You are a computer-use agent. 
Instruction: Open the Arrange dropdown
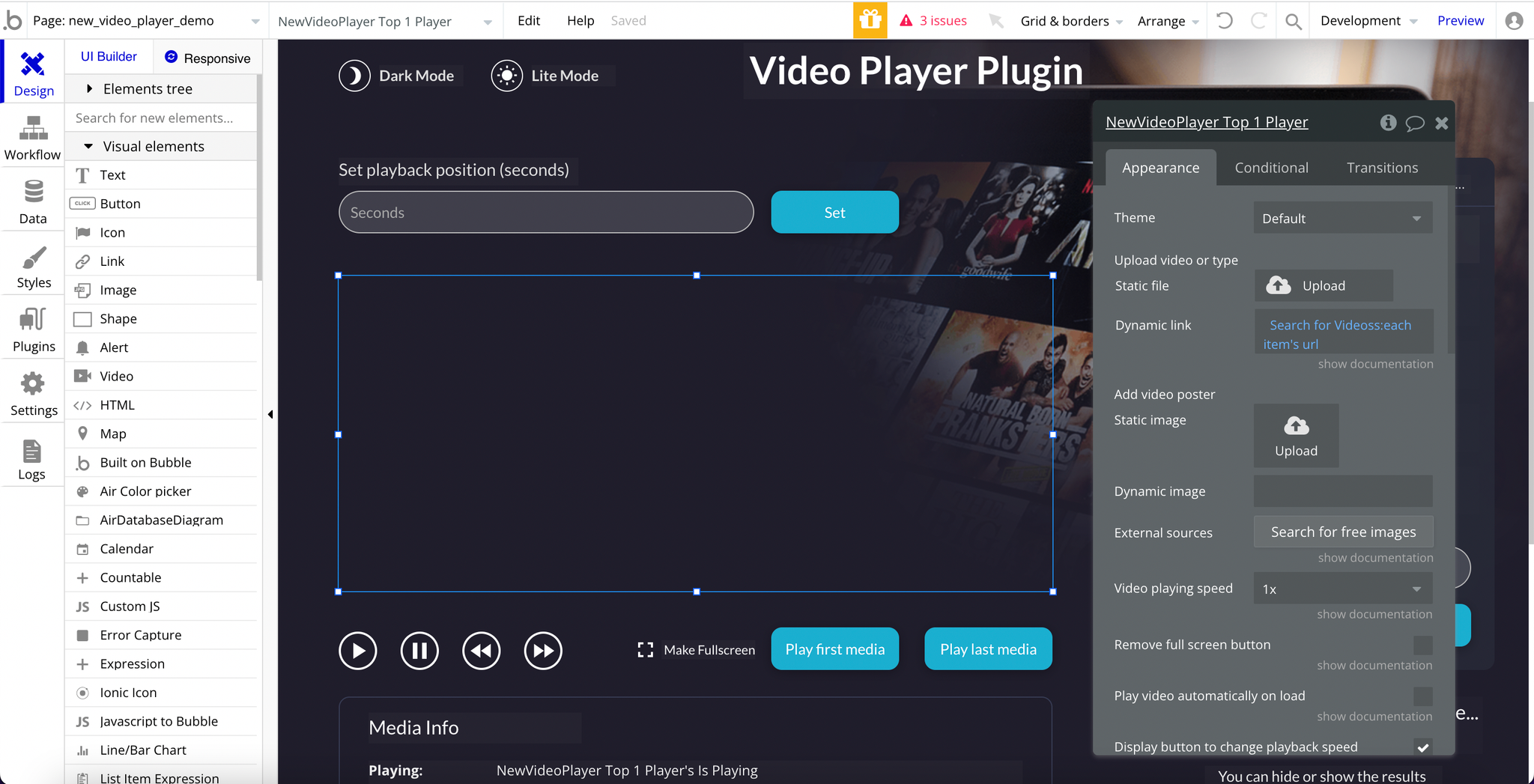1168,21
